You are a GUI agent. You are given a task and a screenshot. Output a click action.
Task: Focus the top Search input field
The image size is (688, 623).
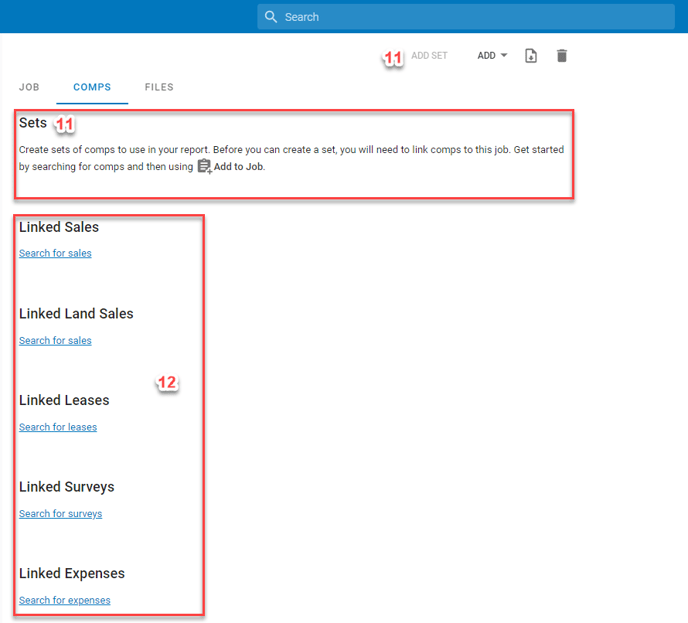pos(470,17)
